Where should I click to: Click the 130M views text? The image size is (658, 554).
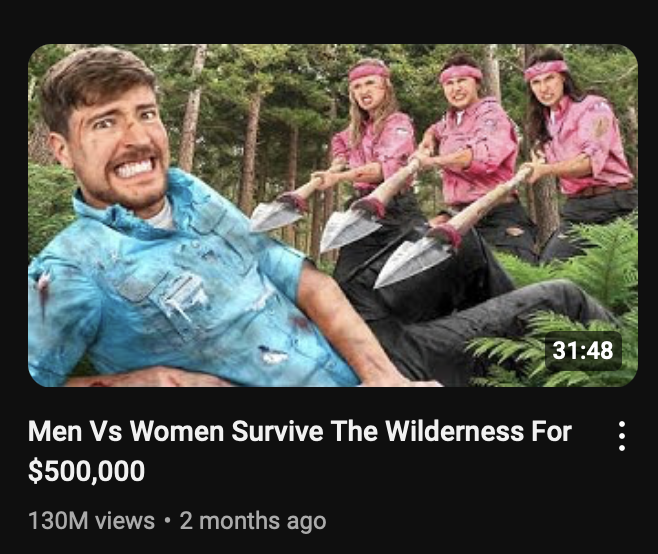click(92, 521)
